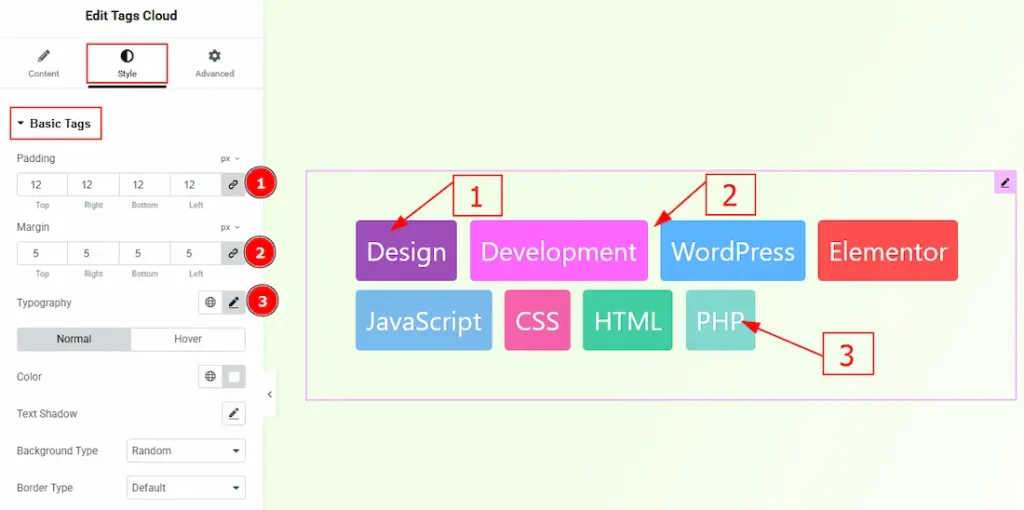The height and width of the screenshot is (510, 1024).
Task: Collapse the Basic Tags section
Action: [55, 124]
